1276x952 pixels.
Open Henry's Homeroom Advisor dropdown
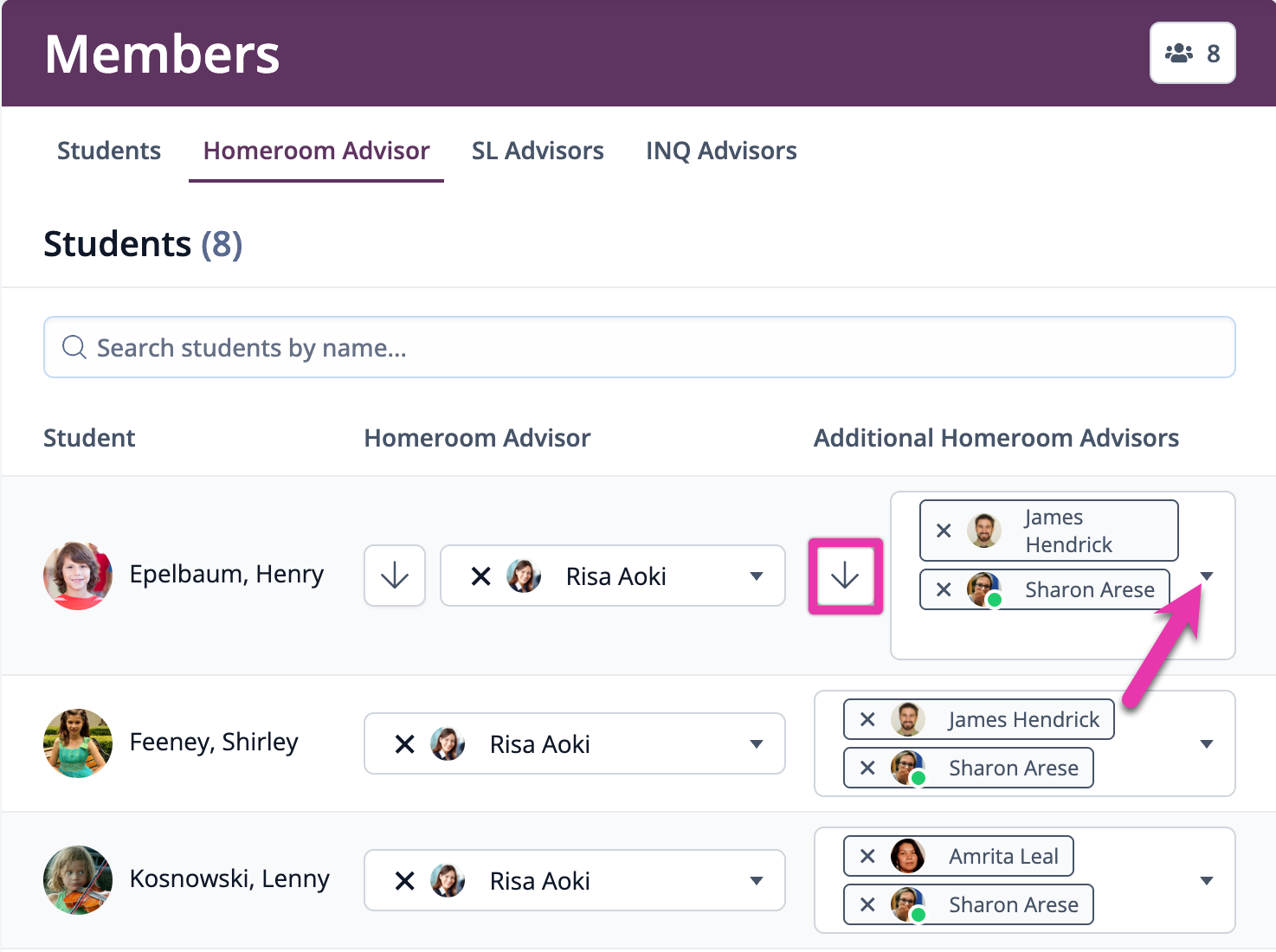[757, 576]
